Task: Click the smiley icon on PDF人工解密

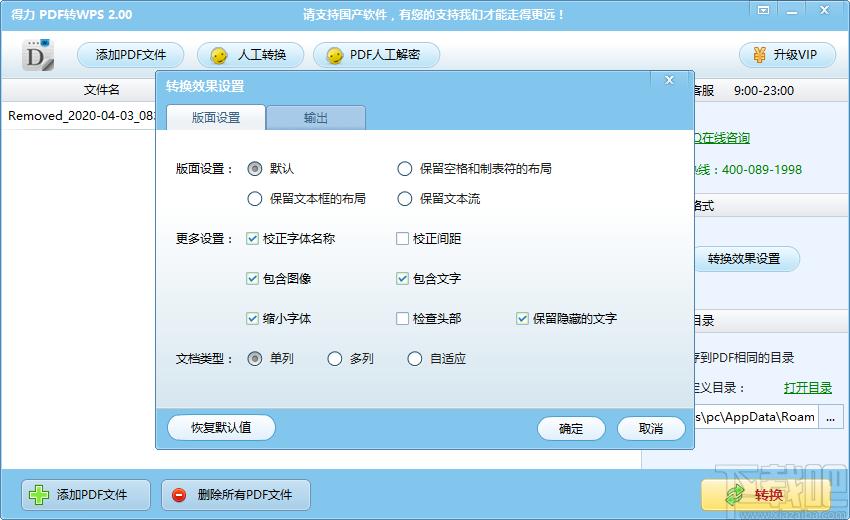Action: [x=335, y=55]
